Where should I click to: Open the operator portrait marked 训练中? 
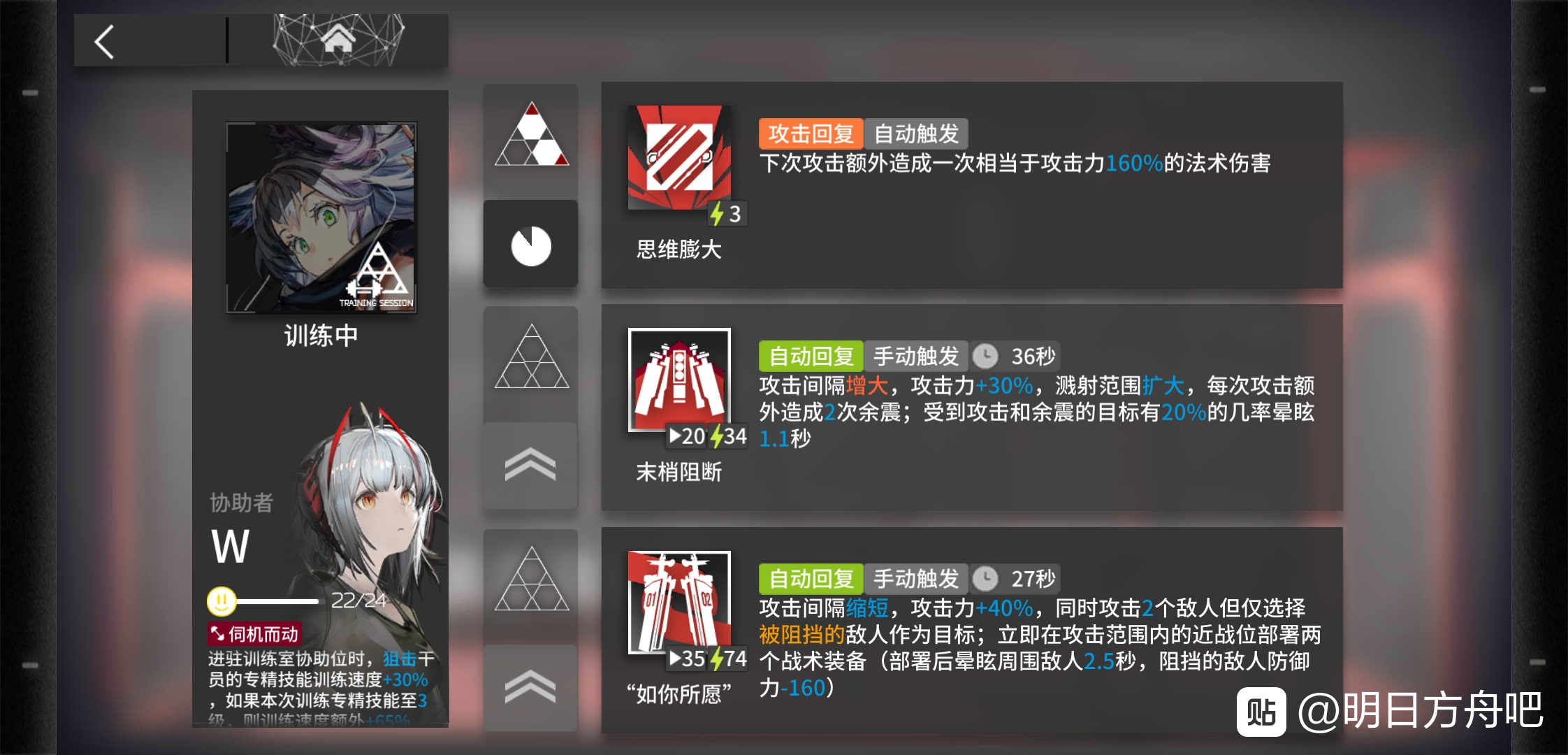(x=321, y=218)
